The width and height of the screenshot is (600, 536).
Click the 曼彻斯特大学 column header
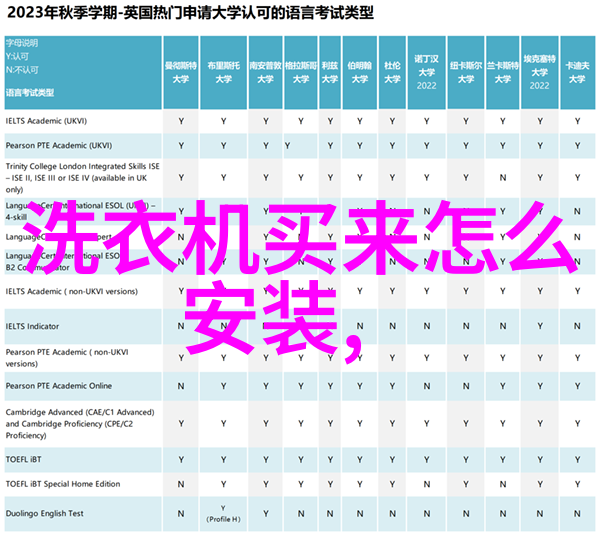pyautogui.click(x=181, y=72)
